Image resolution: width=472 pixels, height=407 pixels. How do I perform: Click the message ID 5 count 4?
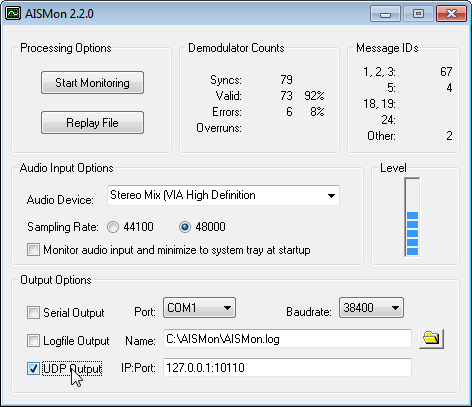pos(449,88)
